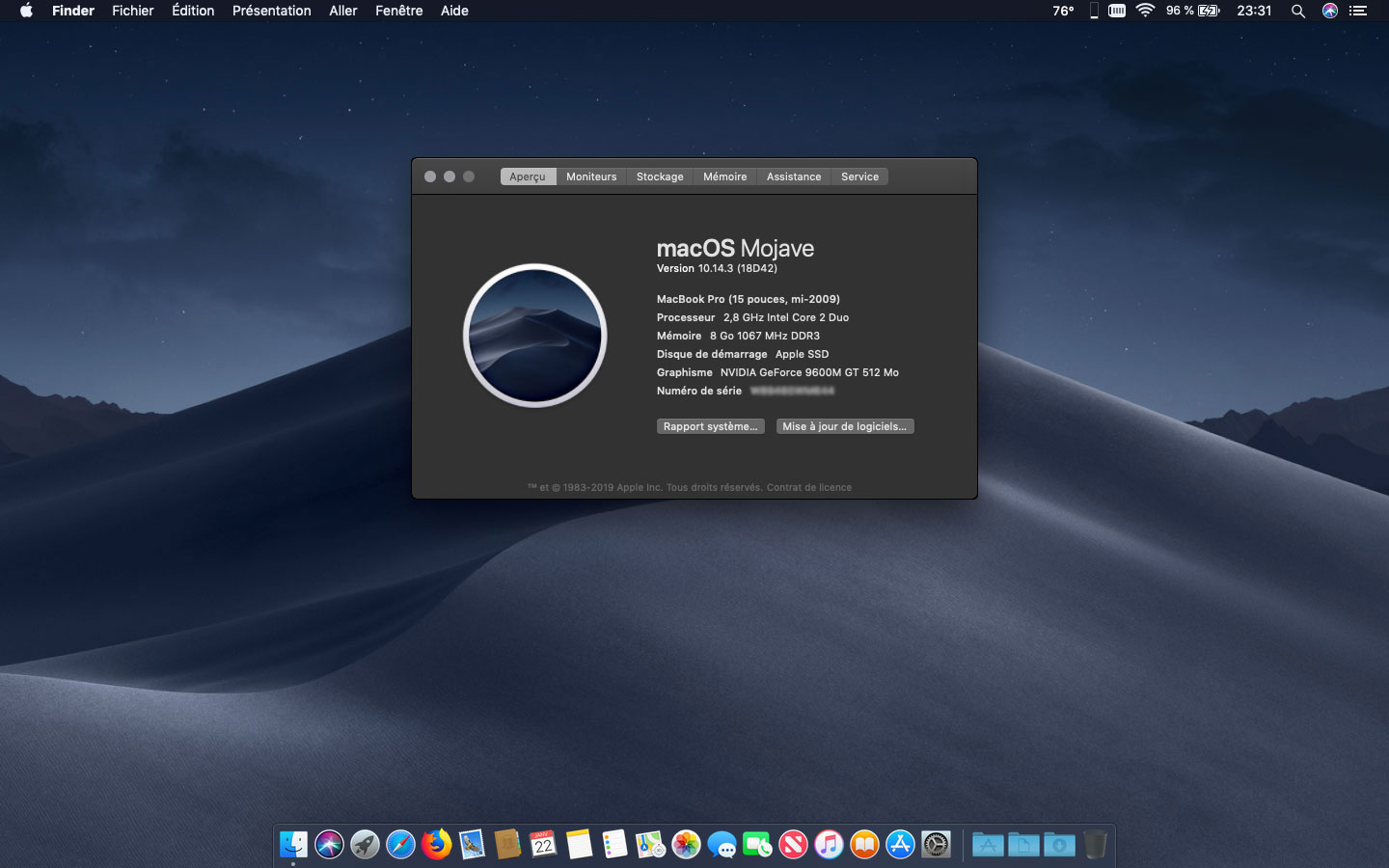Switch to the Assistance tab
The height and width of the screenshot is (868, 1389).
click(x=794, y=176)
